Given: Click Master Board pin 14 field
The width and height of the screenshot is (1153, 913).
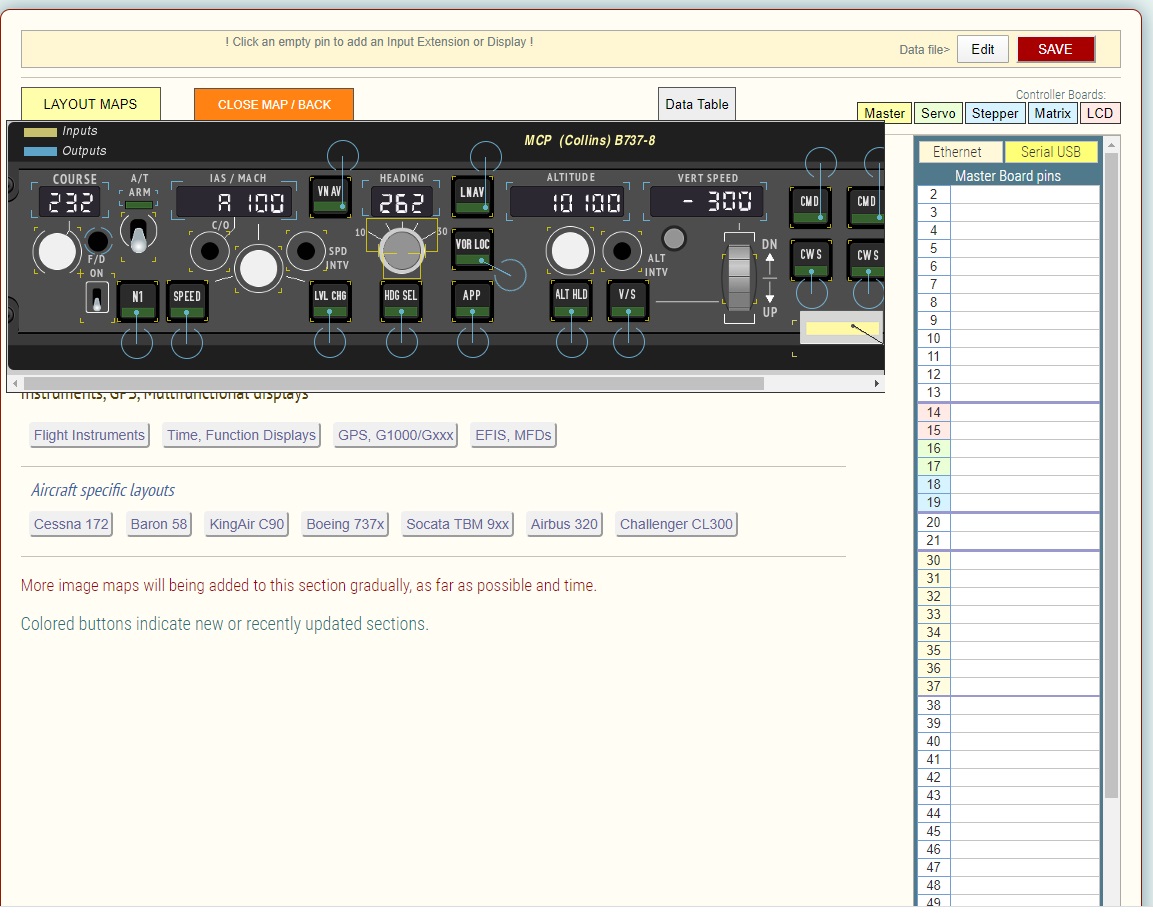Looking at the screenshot, I should click(1024, 413).
